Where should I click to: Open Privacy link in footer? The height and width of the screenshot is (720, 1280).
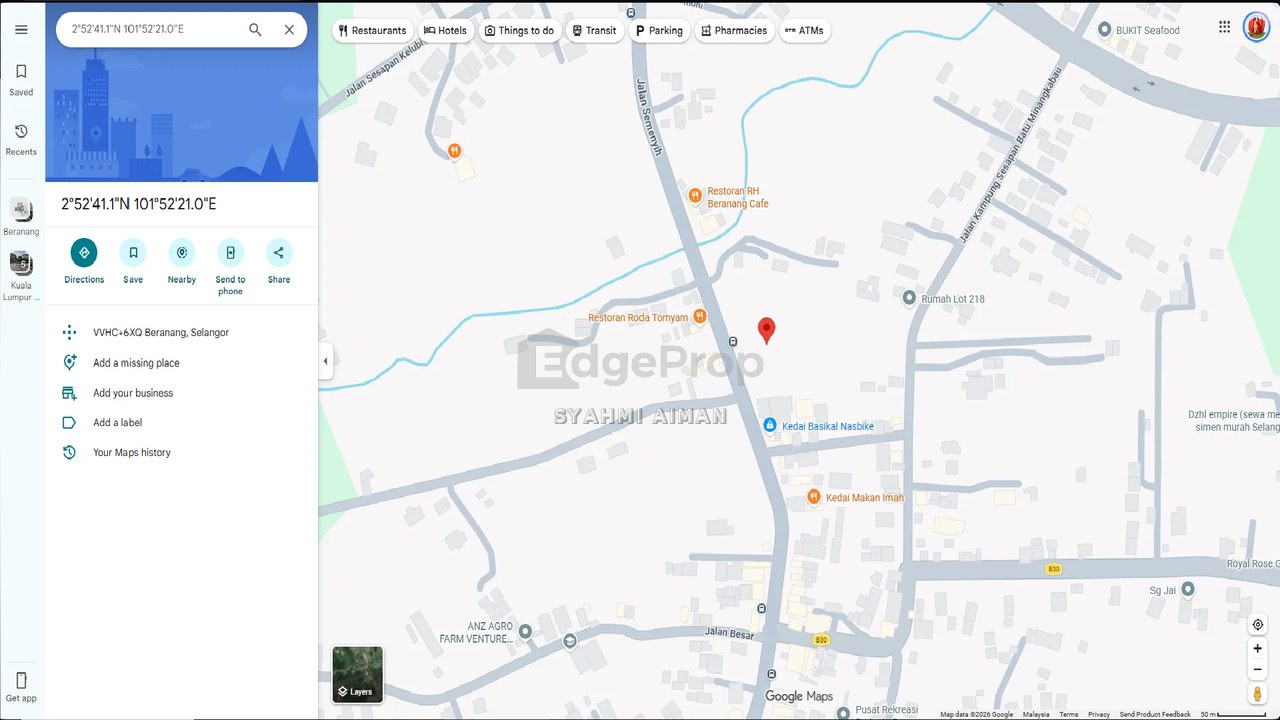coord(1099,714)
